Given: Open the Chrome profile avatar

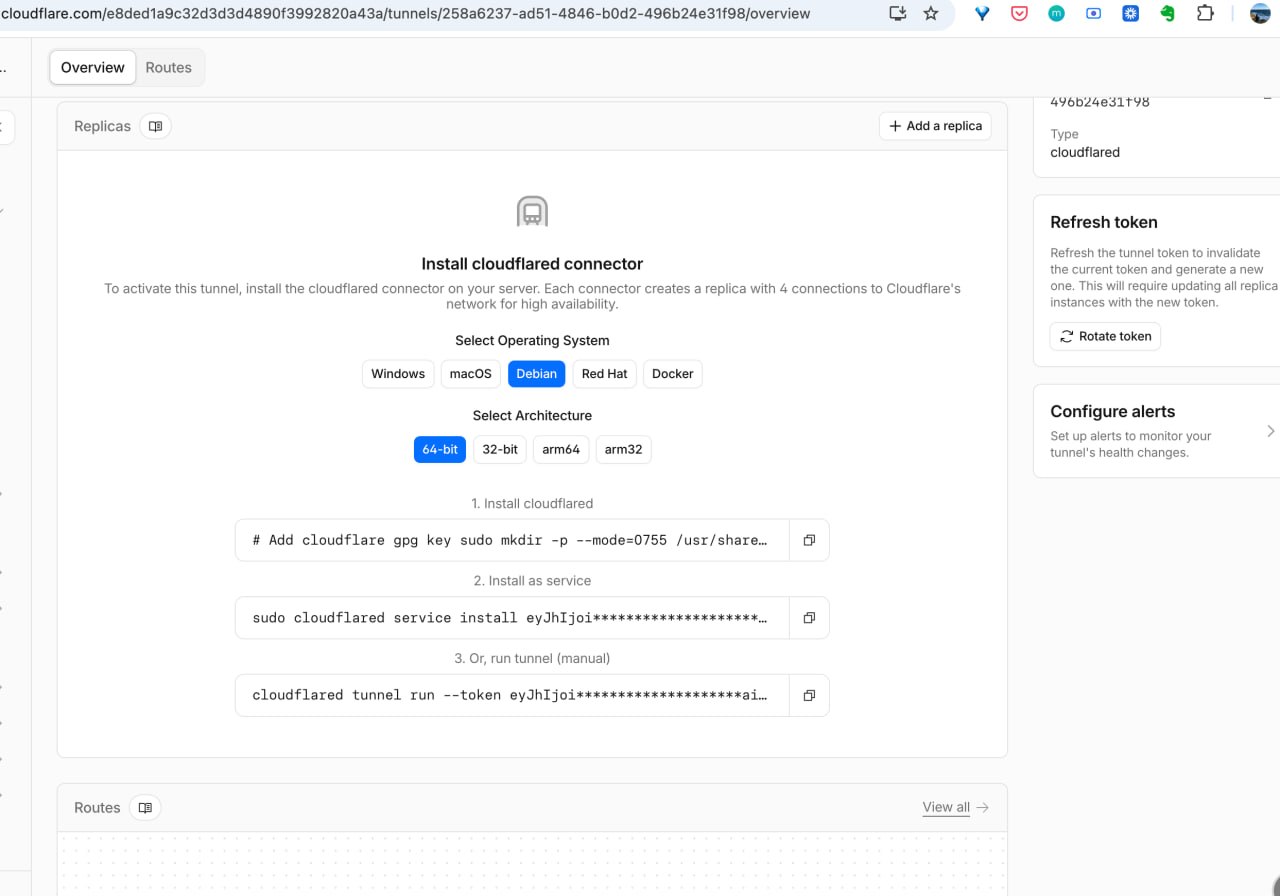Looking at the screenshot, I should pyautogui.click(x=1260, y=14).
